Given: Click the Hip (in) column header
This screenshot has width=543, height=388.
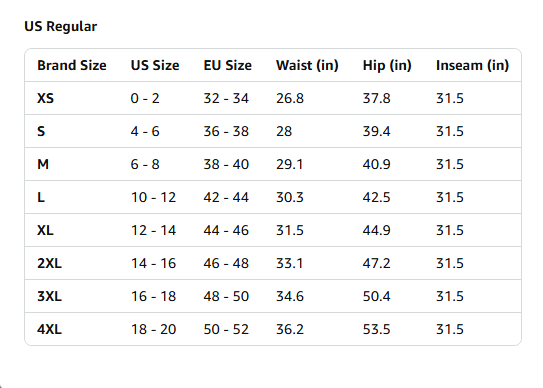Looking at the screenshot, I should (387, 65).
